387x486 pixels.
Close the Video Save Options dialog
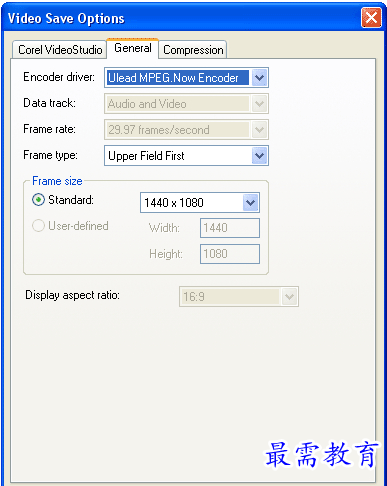(x=371, y=18)
